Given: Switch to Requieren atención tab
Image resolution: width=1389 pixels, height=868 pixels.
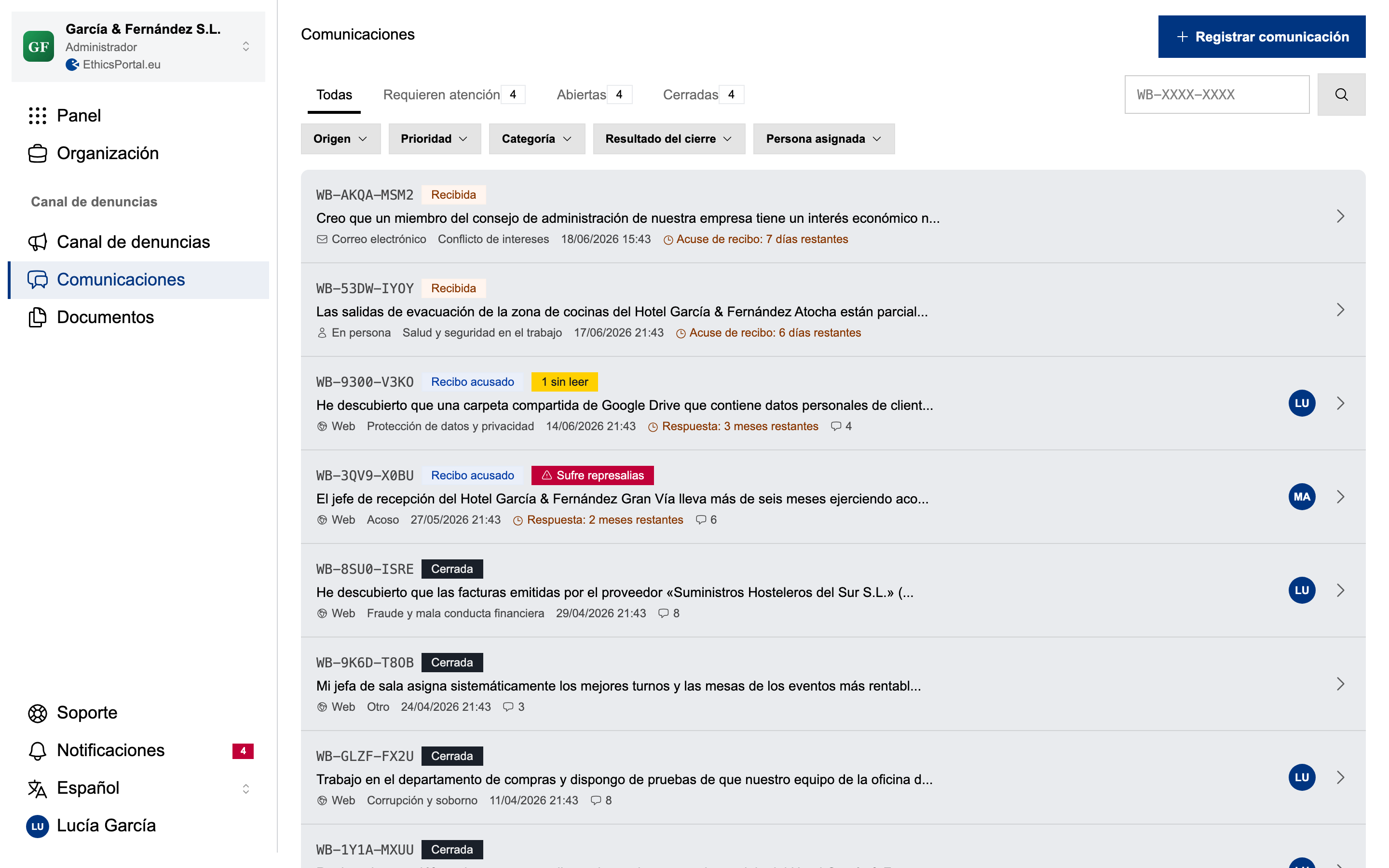Looking at the screenshot, I should coord(454,95).
